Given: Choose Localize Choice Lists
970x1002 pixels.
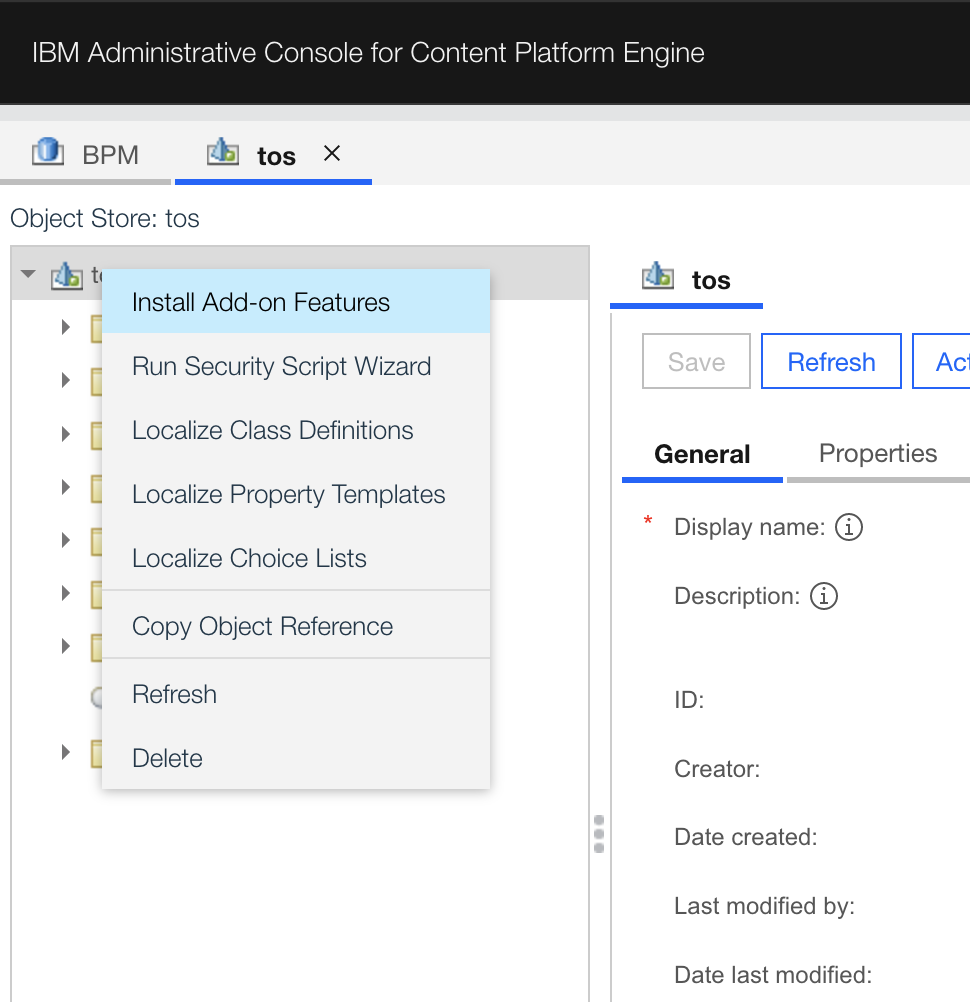Looking at the screenshot, I should click(x=296, y=558).
